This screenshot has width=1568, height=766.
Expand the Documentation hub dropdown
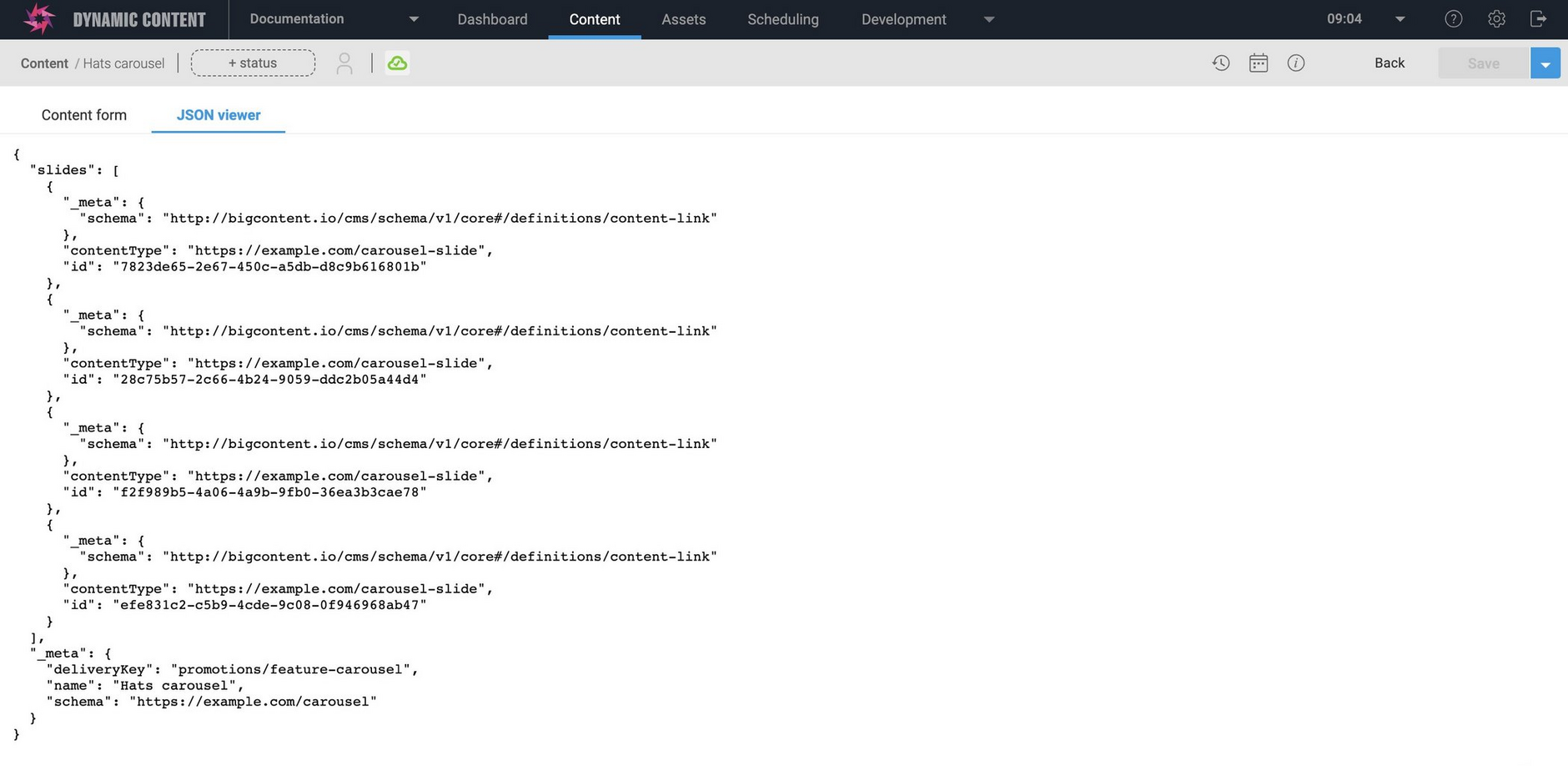tap(414, 19)
